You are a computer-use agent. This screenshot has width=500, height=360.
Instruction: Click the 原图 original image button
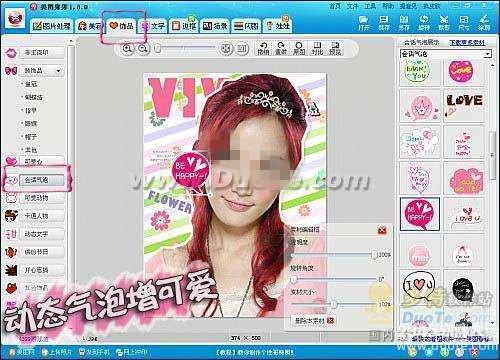coord(299,48)
